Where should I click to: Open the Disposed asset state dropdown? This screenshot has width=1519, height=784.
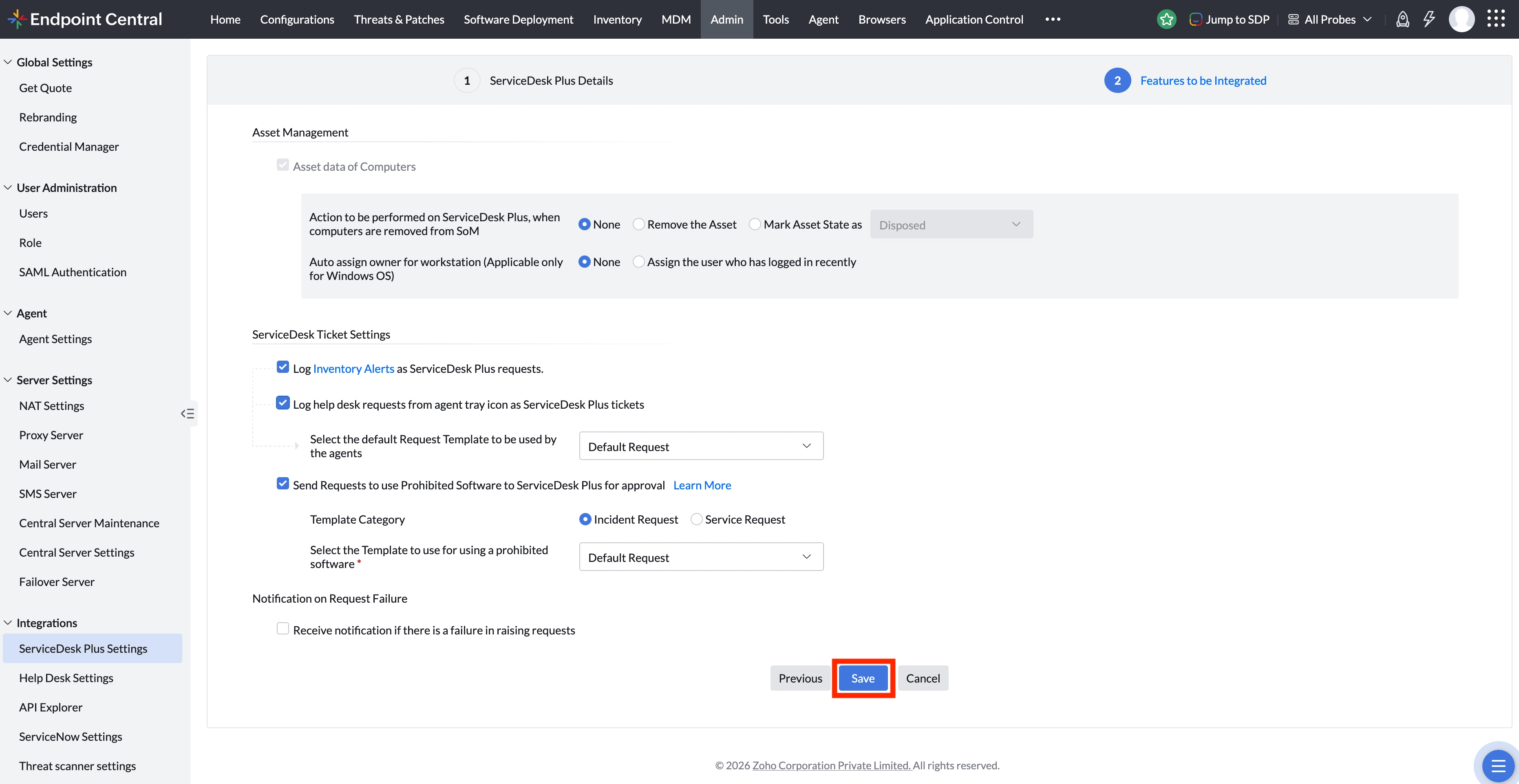[x=951, y=225]
